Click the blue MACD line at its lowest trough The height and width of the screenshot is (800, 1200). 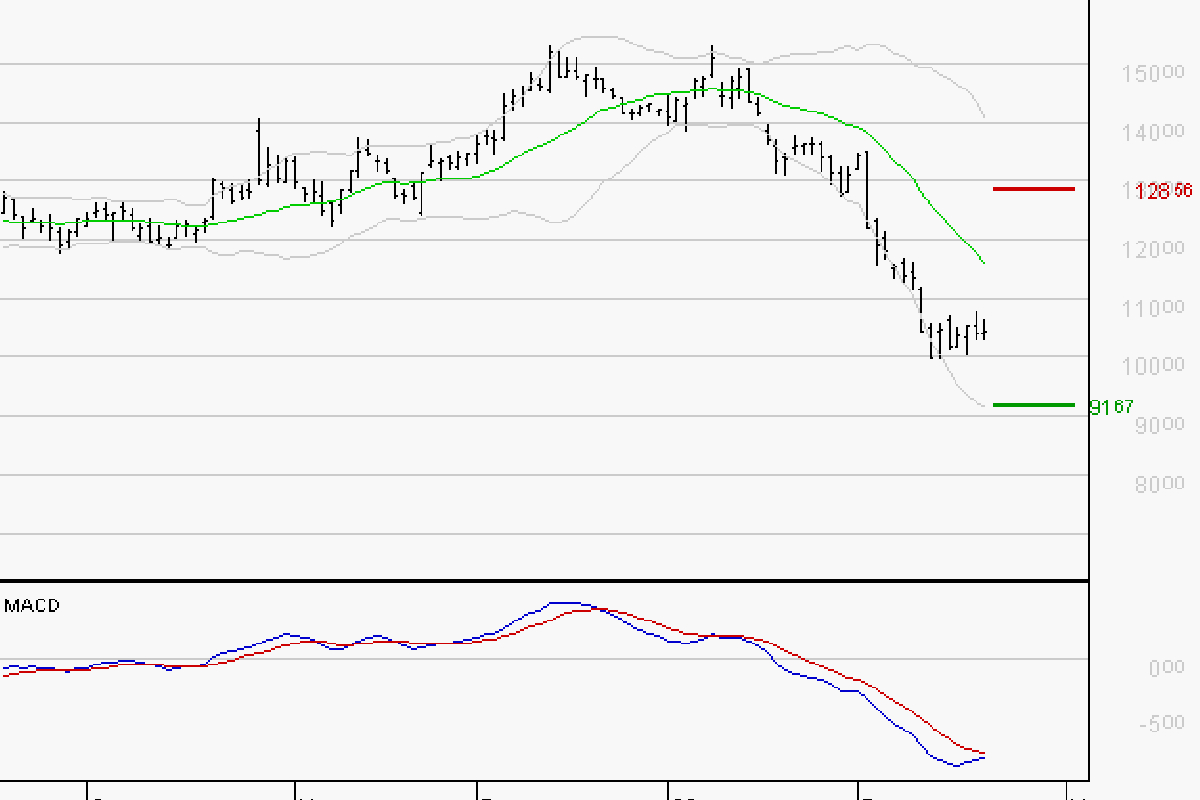[956, 766]
